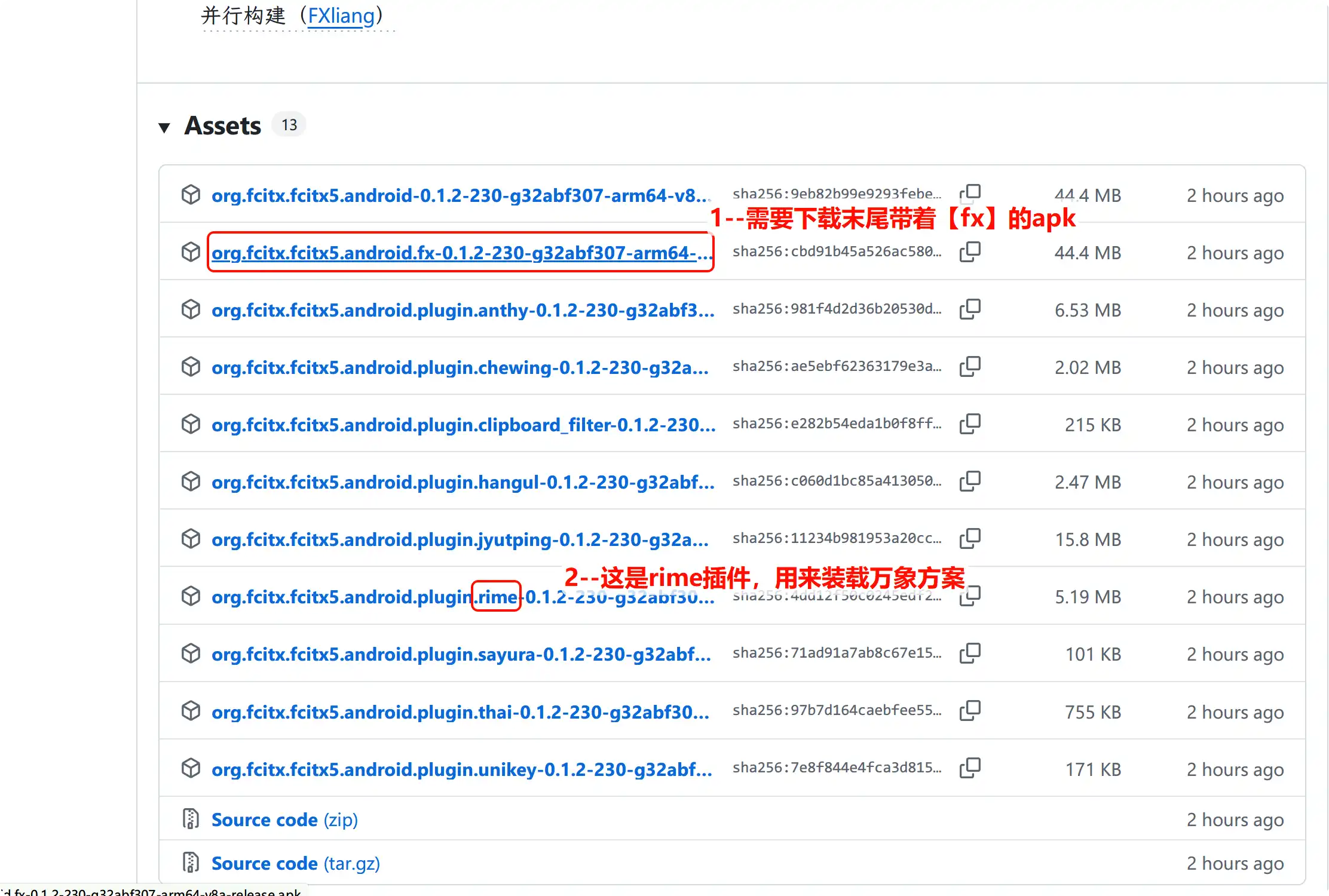Copy sha256 hash of arm64-v8 apk

(x=970, y=194)
